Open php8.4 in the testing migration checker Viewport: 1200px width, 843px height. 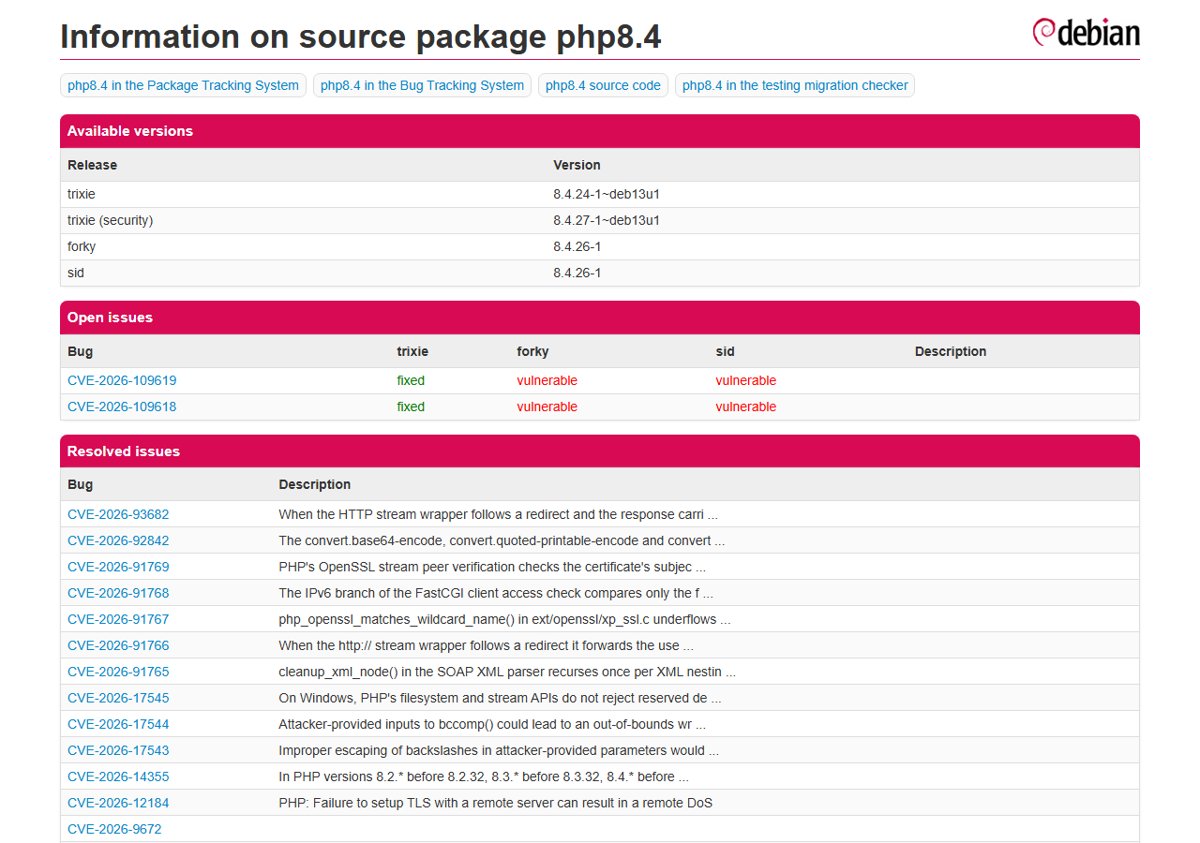point(795,86)
